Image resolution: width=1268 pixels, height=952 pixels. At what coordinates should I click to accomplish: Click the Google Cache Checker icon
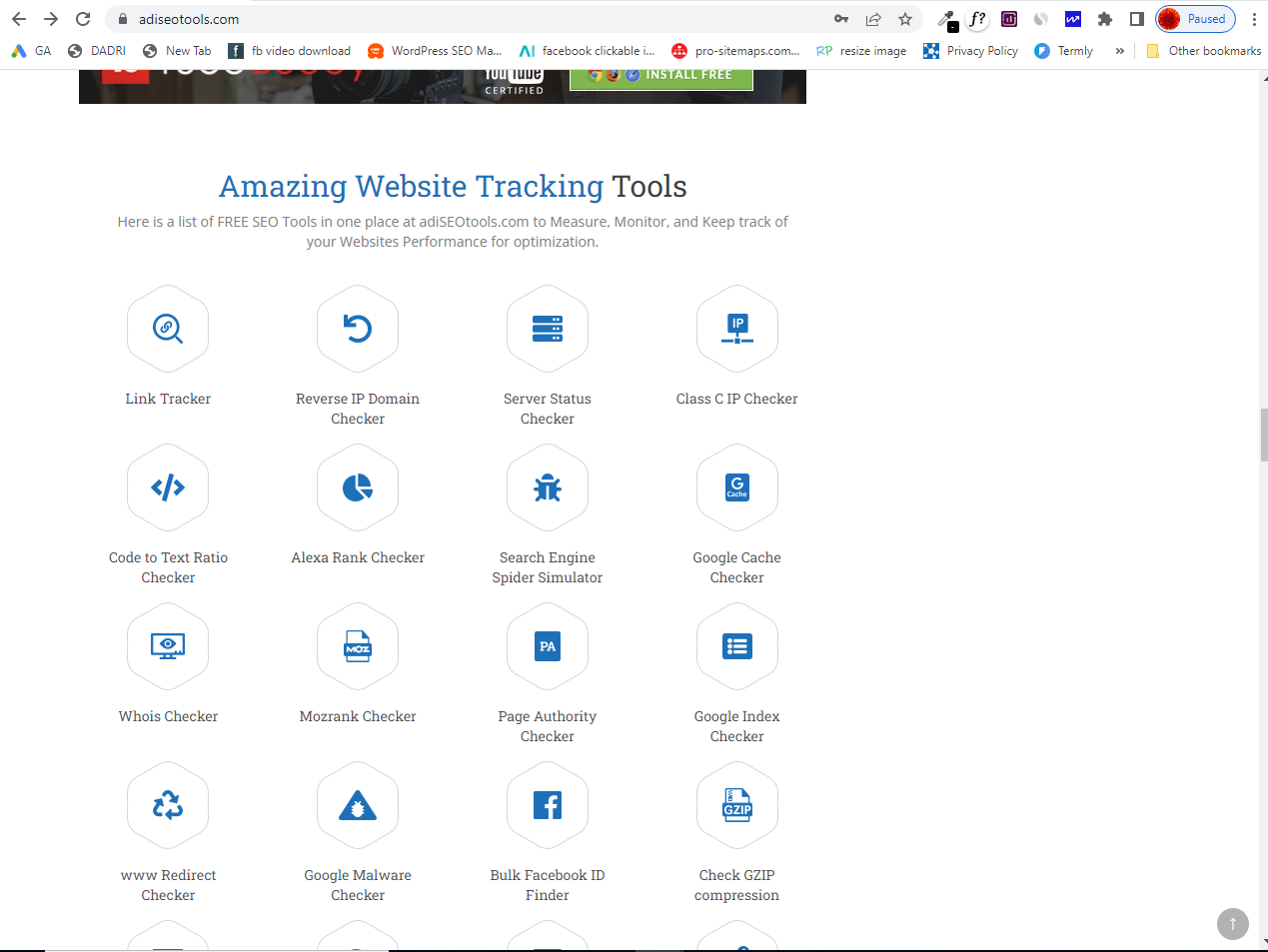click(x=737, y=487)
